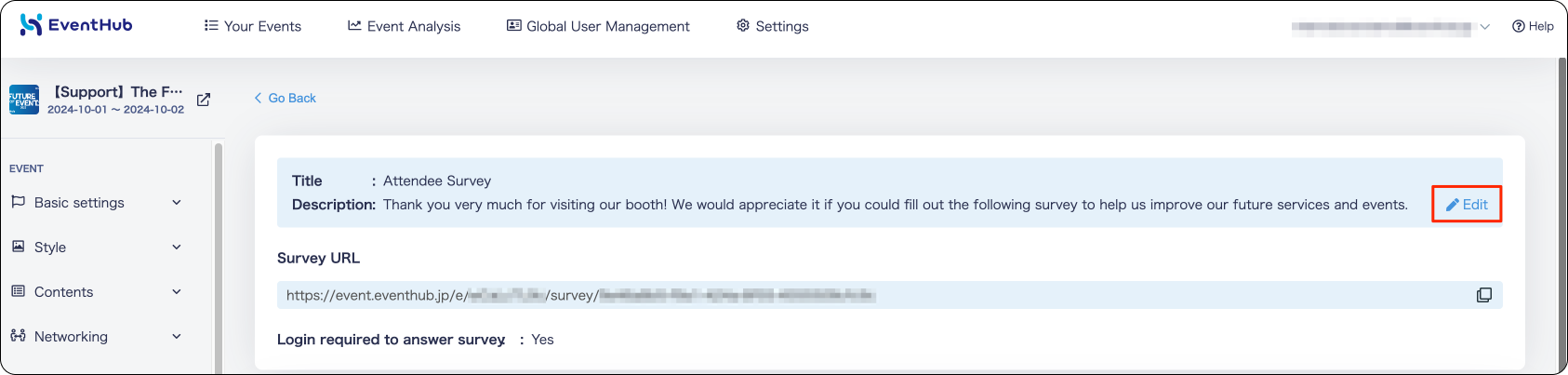Expand the Contents section chevron
This screenshot has height=375, width=1568.
click(x=177, y=291)
